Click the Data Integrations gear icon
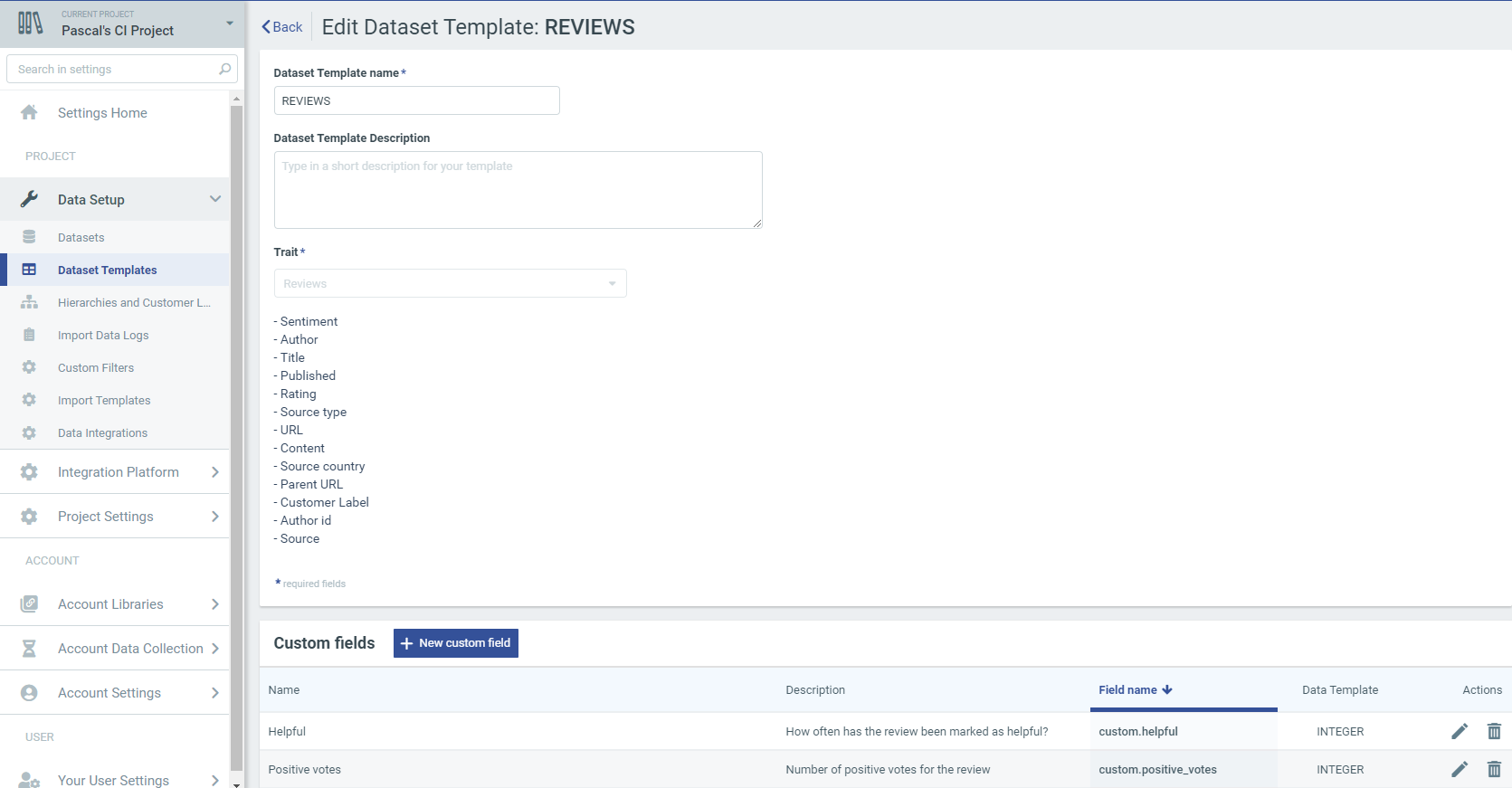Image resolution: width=1512 pixels, height=788 pixels. 29,432
